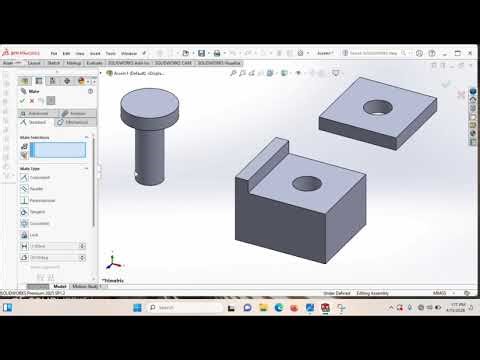
Task: Switch to the Motion Study 1 tab
Action: pyautogui.click(x=87, y=286)
